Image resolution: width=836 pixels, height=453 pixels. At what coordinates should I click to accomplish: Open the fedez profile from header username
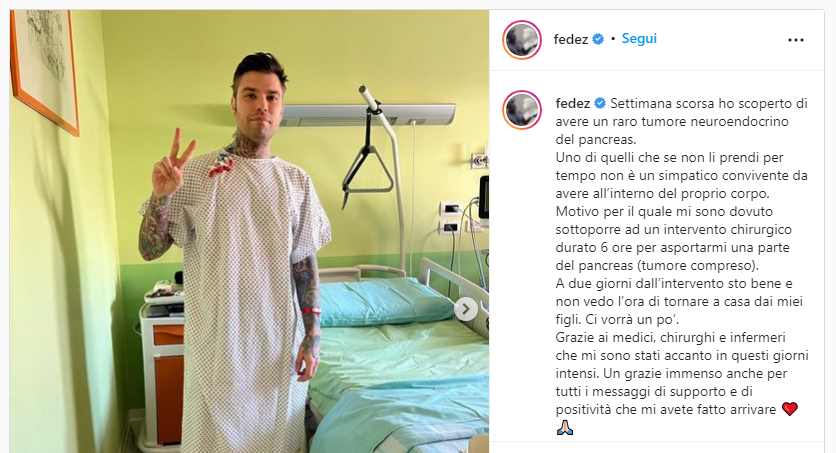pos(570,39)
